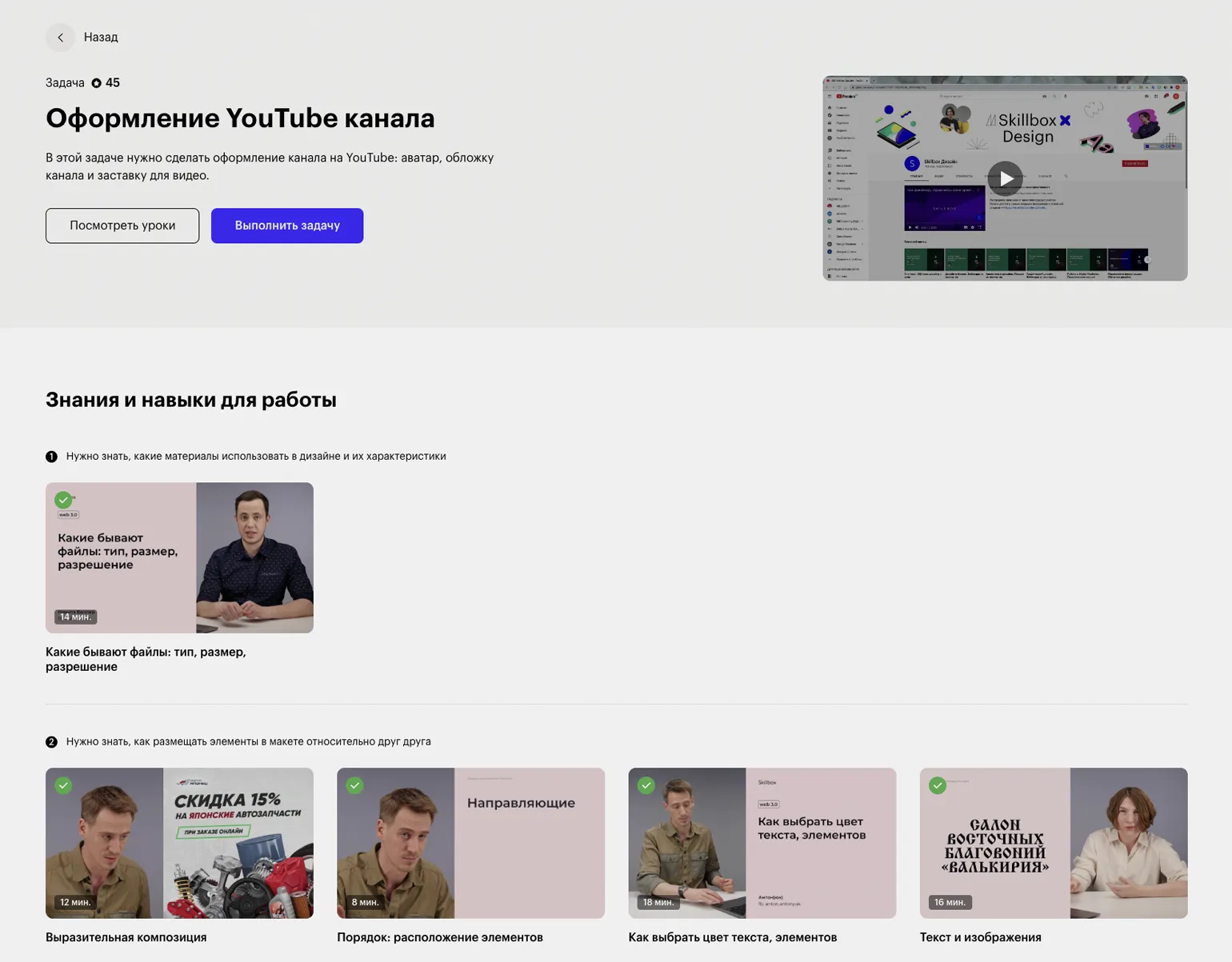Click the star points icon next to 45
The width and height of the screenshot is (1232, 962).
pyautogui.click(x=96, y=83)
